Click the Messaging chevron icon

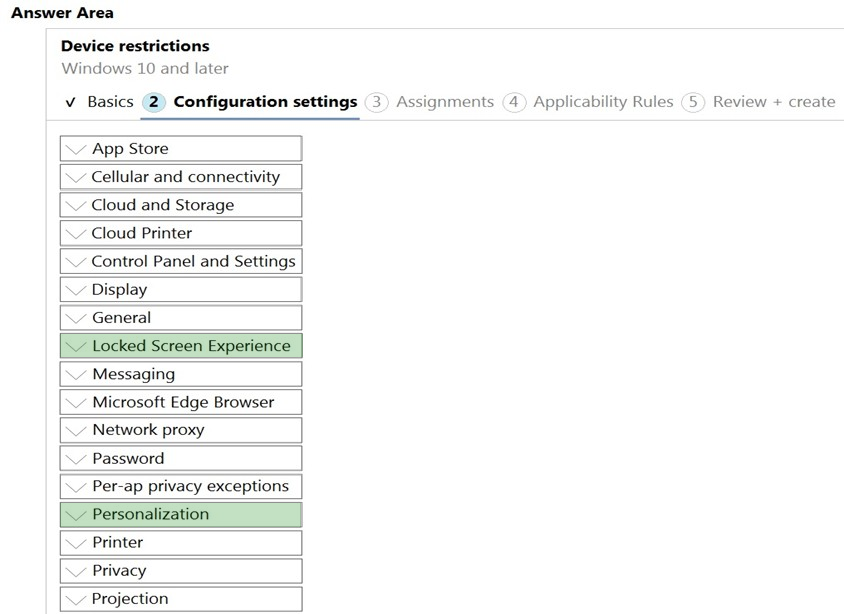[x=76, y=374]
